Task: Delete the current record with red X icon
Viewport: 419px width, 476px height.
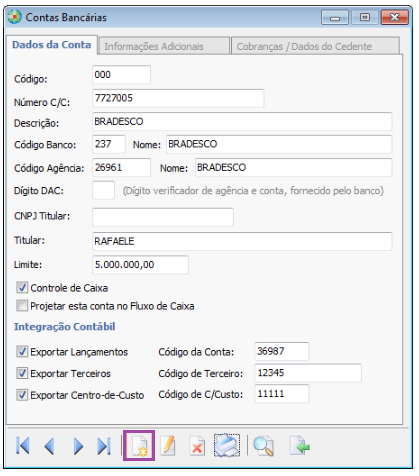Action: [x=197, y=447]
